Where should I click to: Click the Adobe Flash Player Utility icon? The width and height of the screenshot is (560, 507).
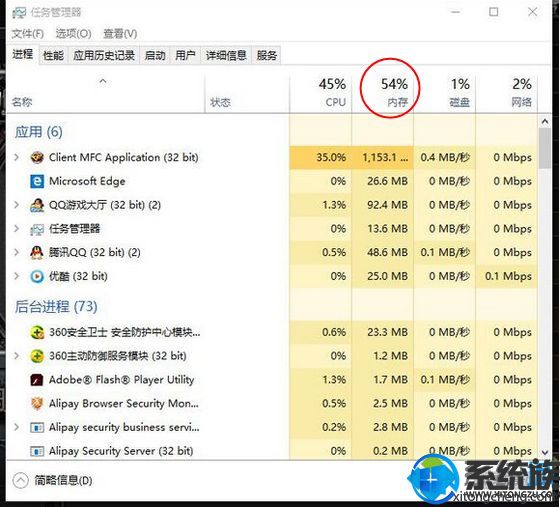point(37,380)
